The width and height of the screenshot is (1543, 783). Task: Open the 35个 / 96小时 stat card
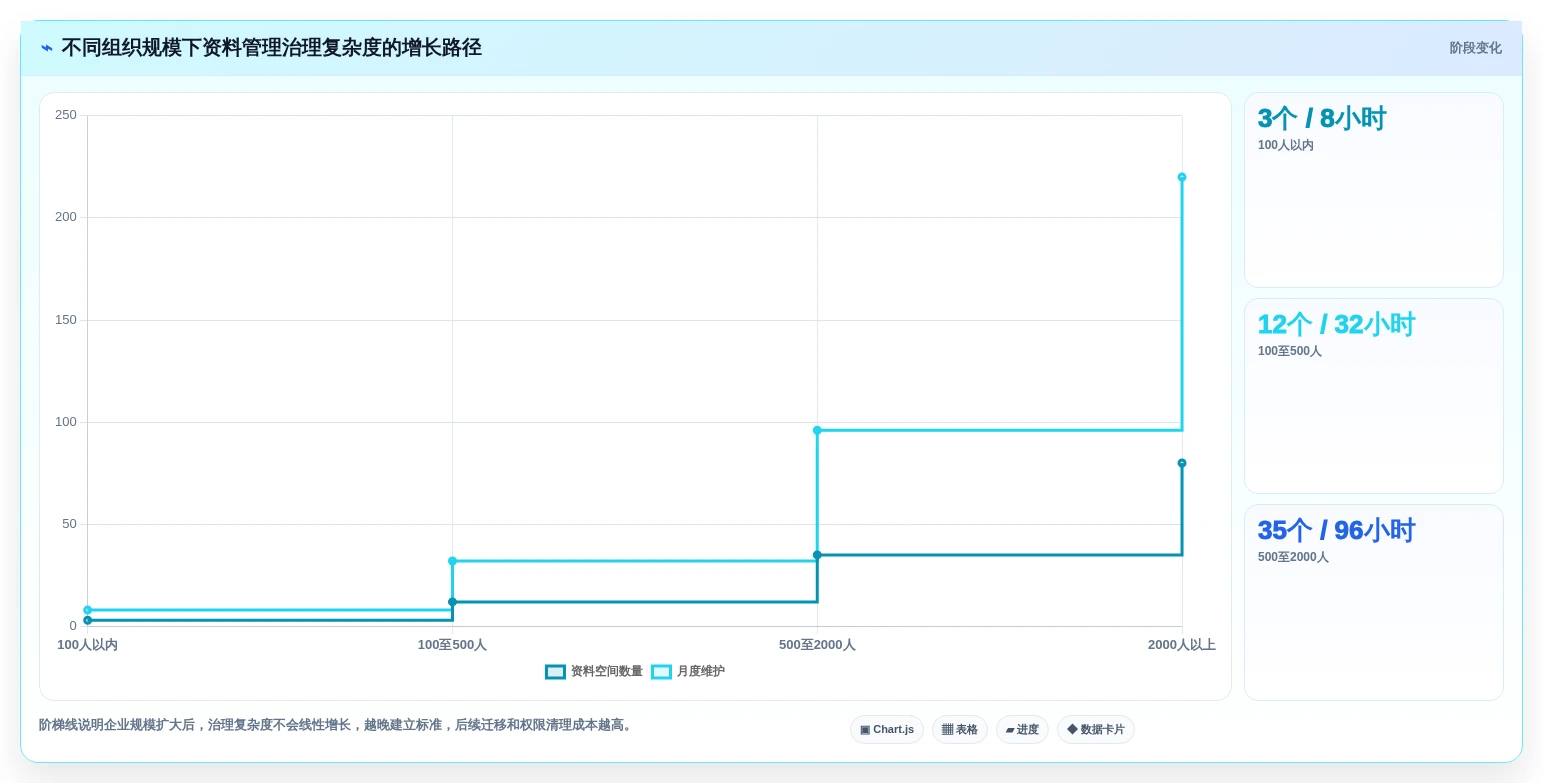pos(1374,602)
